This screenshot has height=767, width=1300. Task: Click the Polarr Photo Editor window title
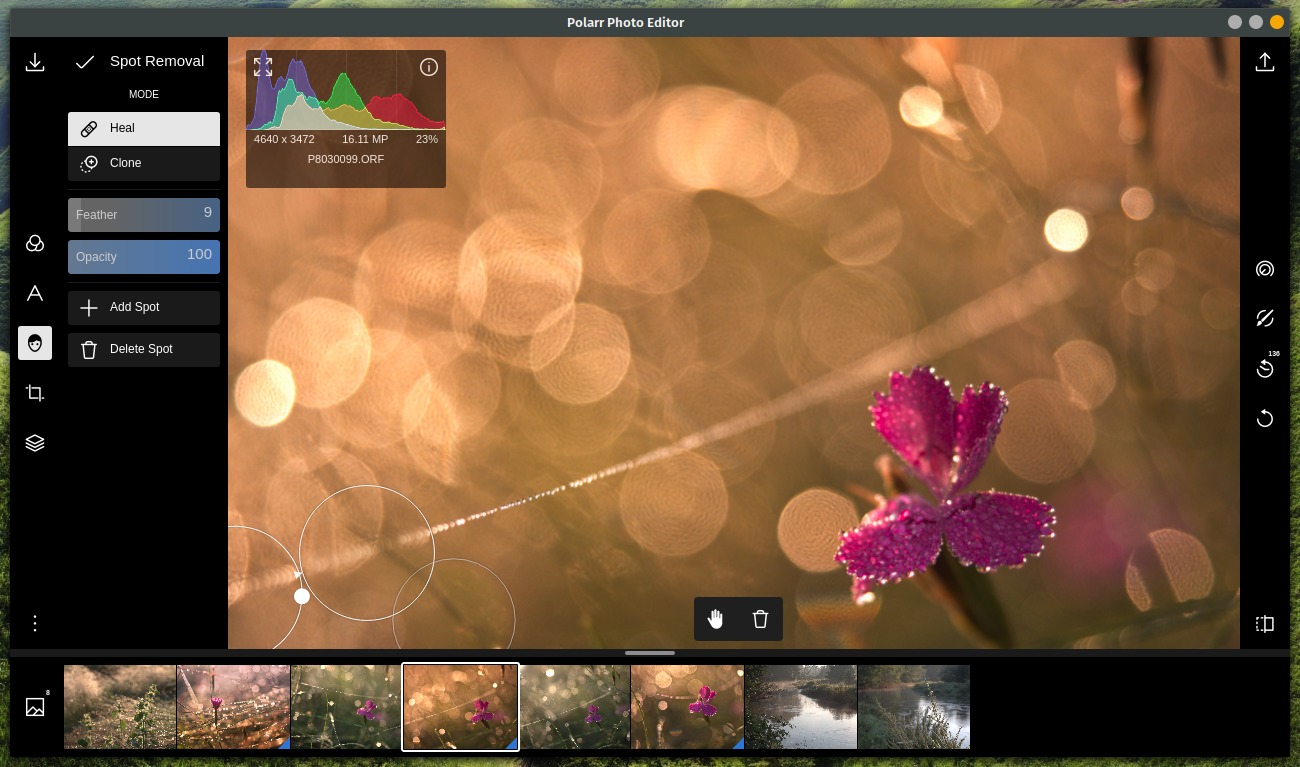point(625,22)
